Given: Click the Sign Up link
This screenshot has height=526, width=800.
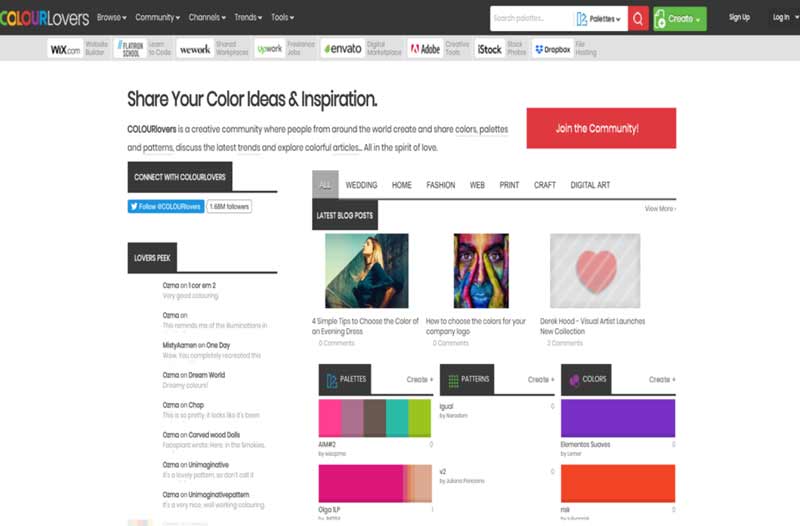Looking at the screenshot, I should click(739, 17).
